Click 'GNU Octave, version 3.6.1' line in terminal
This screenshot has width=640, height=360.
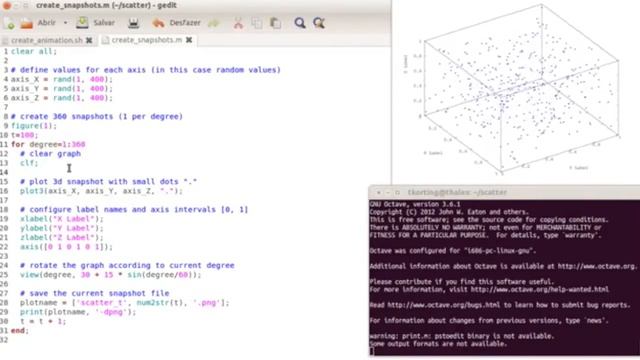coord(415,204)
